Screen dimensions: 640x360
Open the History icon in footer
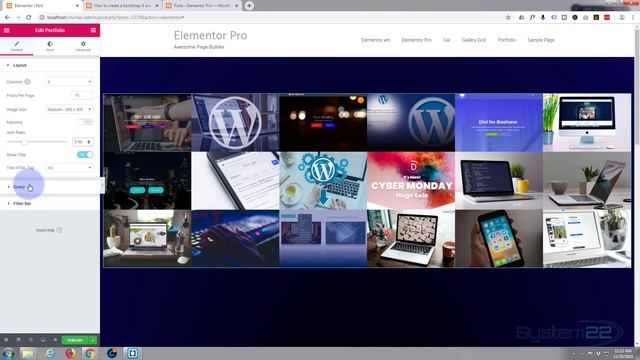point(31,340)
